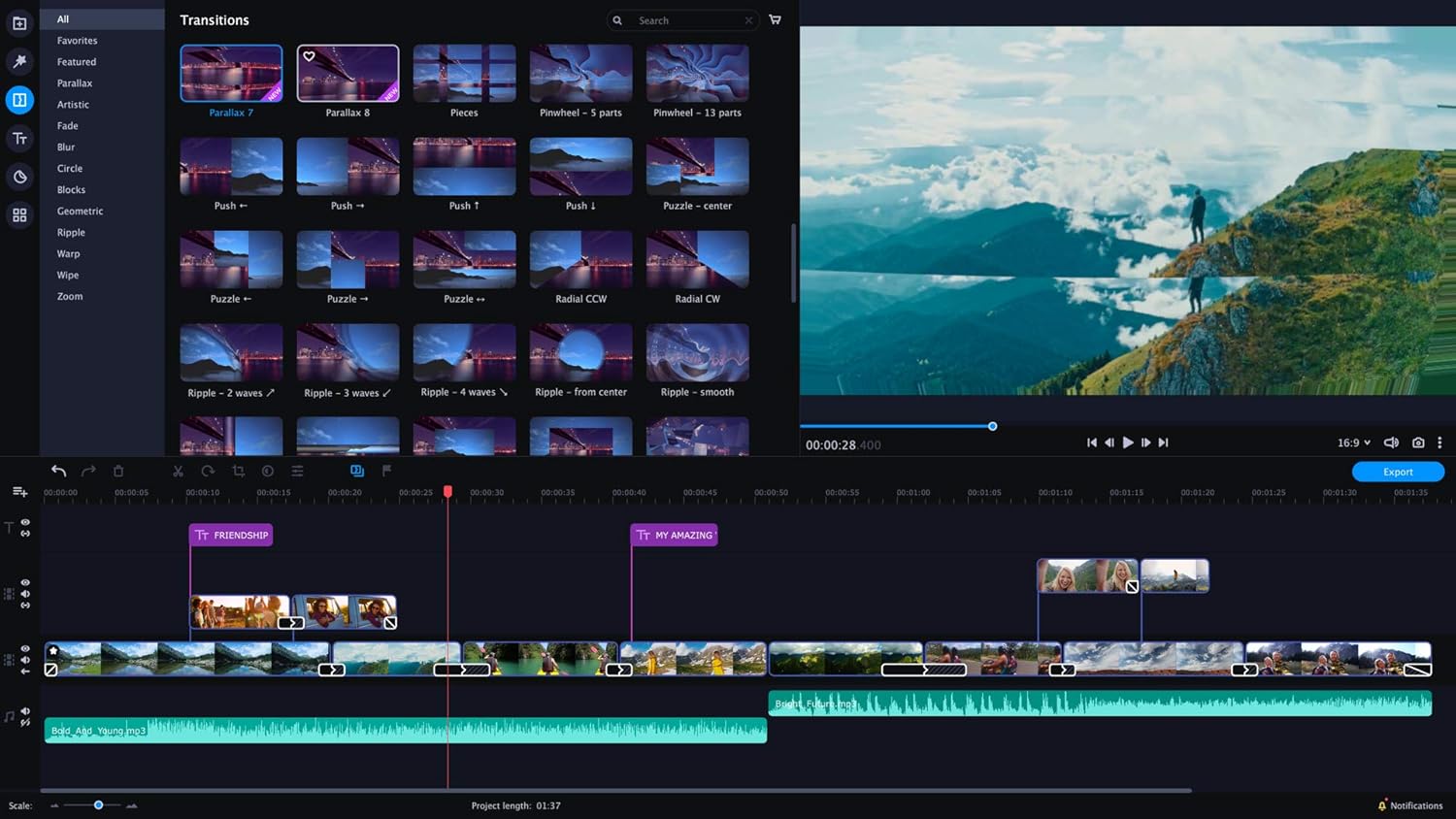
Task: Click the Rotate clip icon
Action: tap(208, 471)
